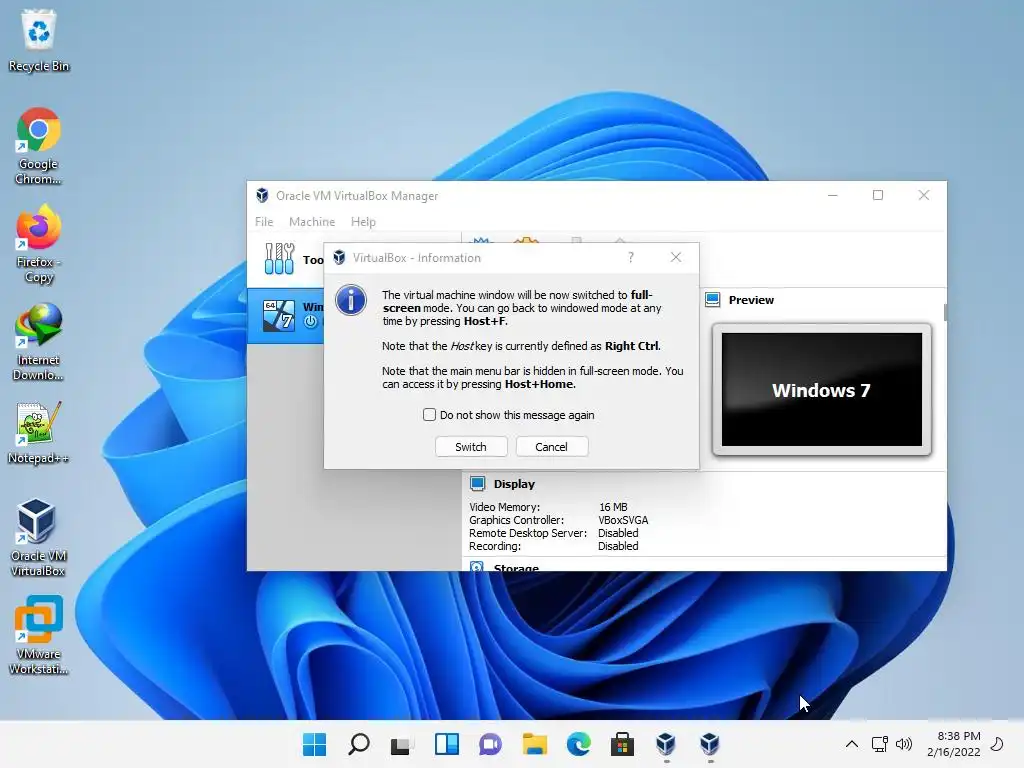This screenshot has height=768, width=1024.
Task: Click the VBoxSVGA graphics controller value
Action: pos(623,520)
